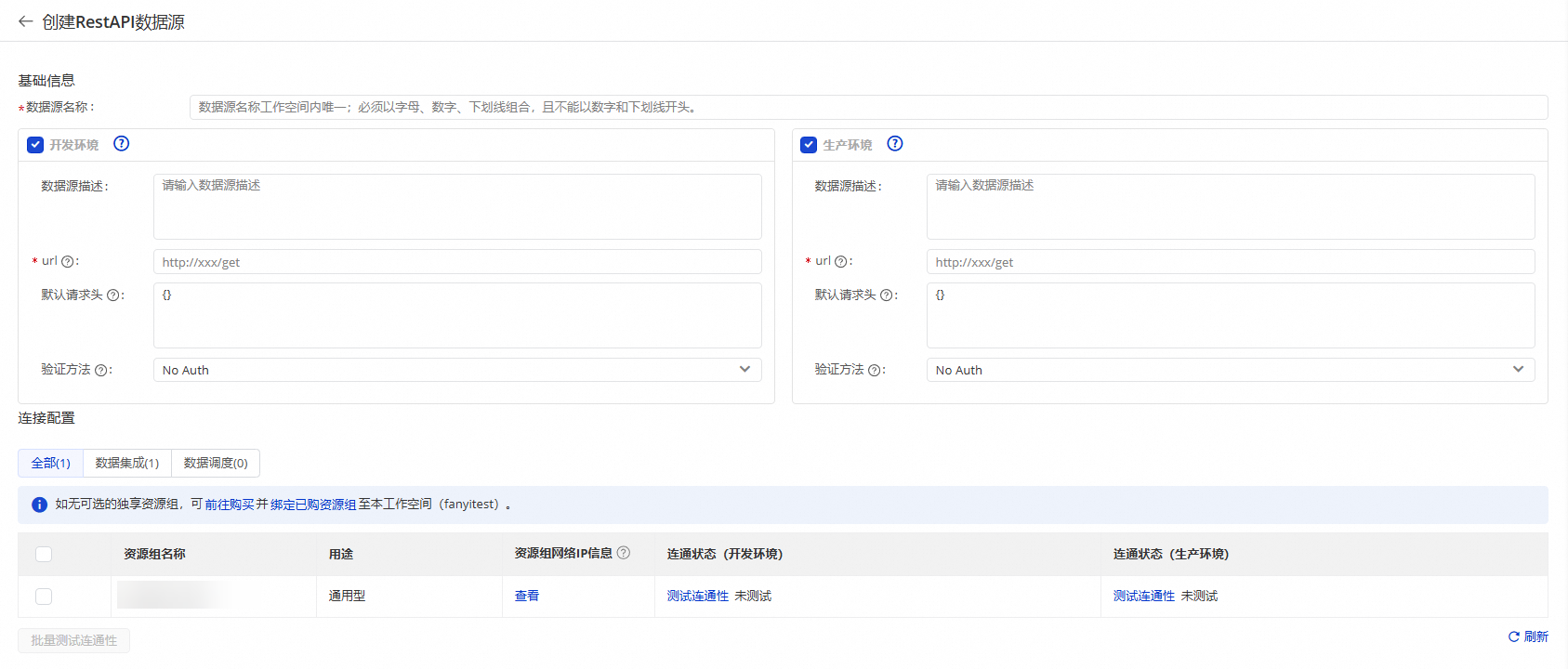Click the 基础信息 section heading
The width and height of the screenshot is (1568, 669).
coord(46,81)
